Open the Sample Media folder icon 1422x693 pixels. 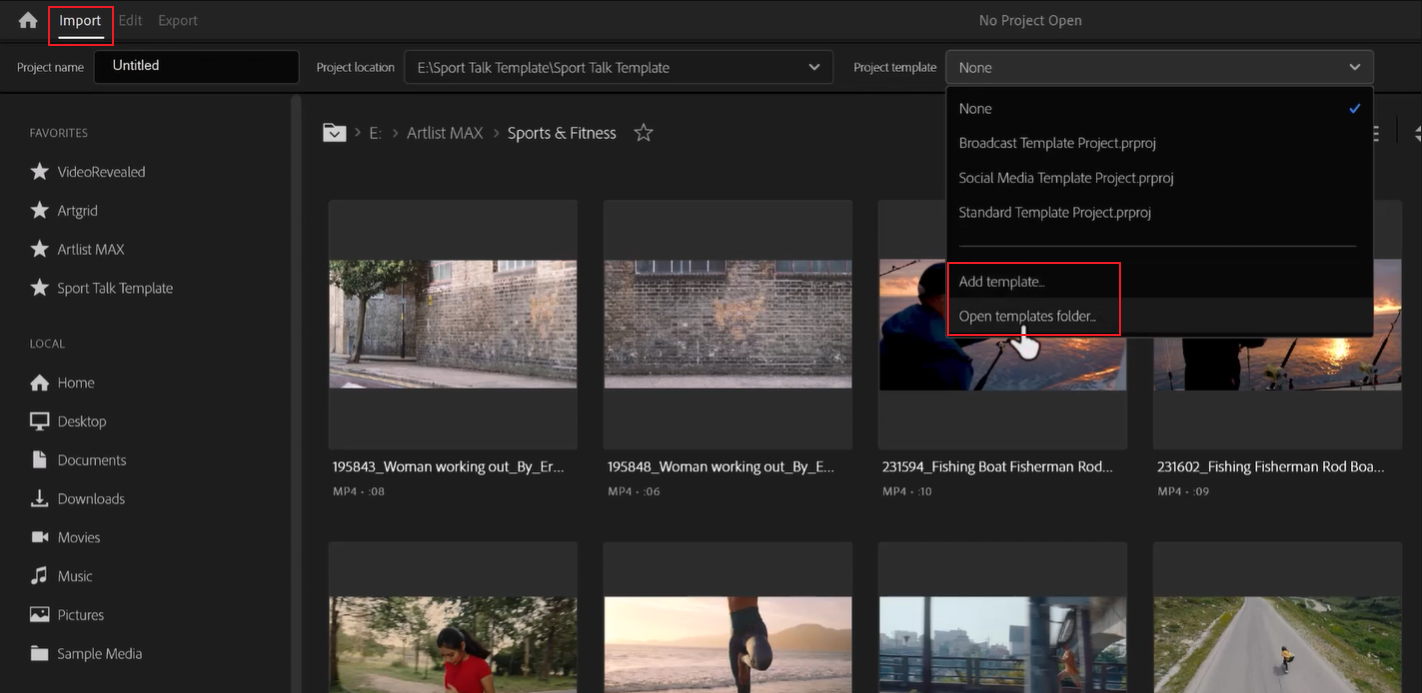pyautogui.click(x=40, y=653)
